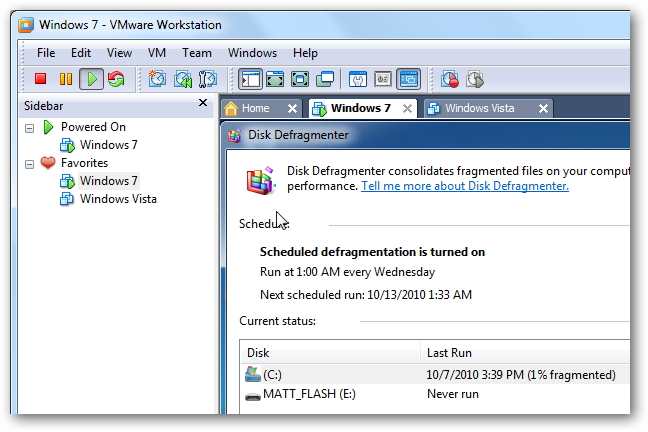Image resolution: width=648 pixels, height=432 pixels.
Task: Close the Windows 7 tab
Action: coord(407,109)
